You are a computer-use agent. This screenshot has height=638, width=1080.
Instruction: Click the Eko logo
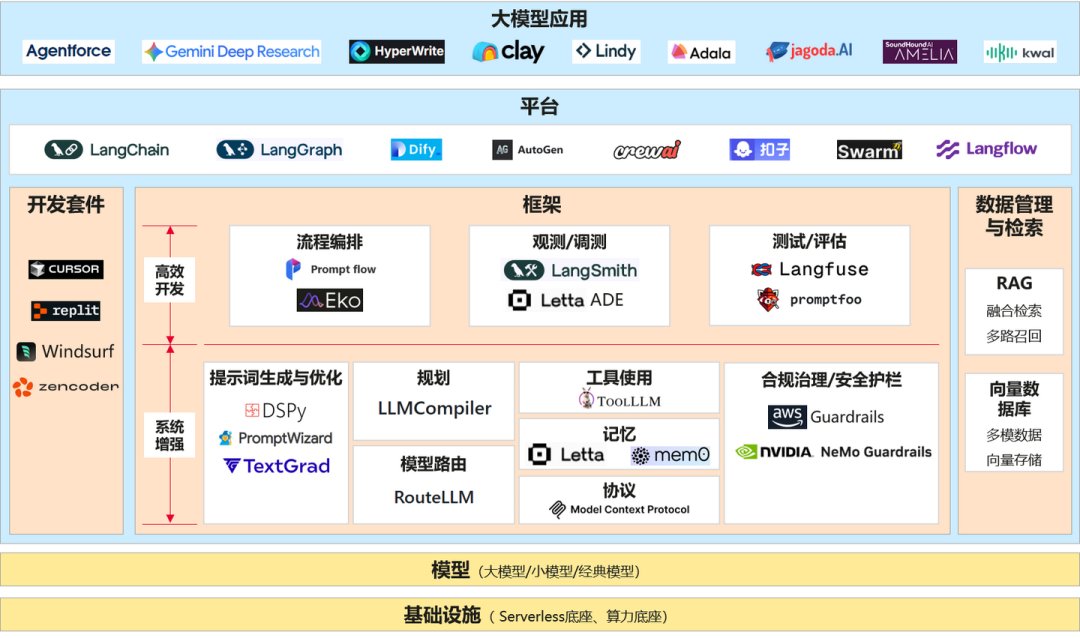pos(330,300)
